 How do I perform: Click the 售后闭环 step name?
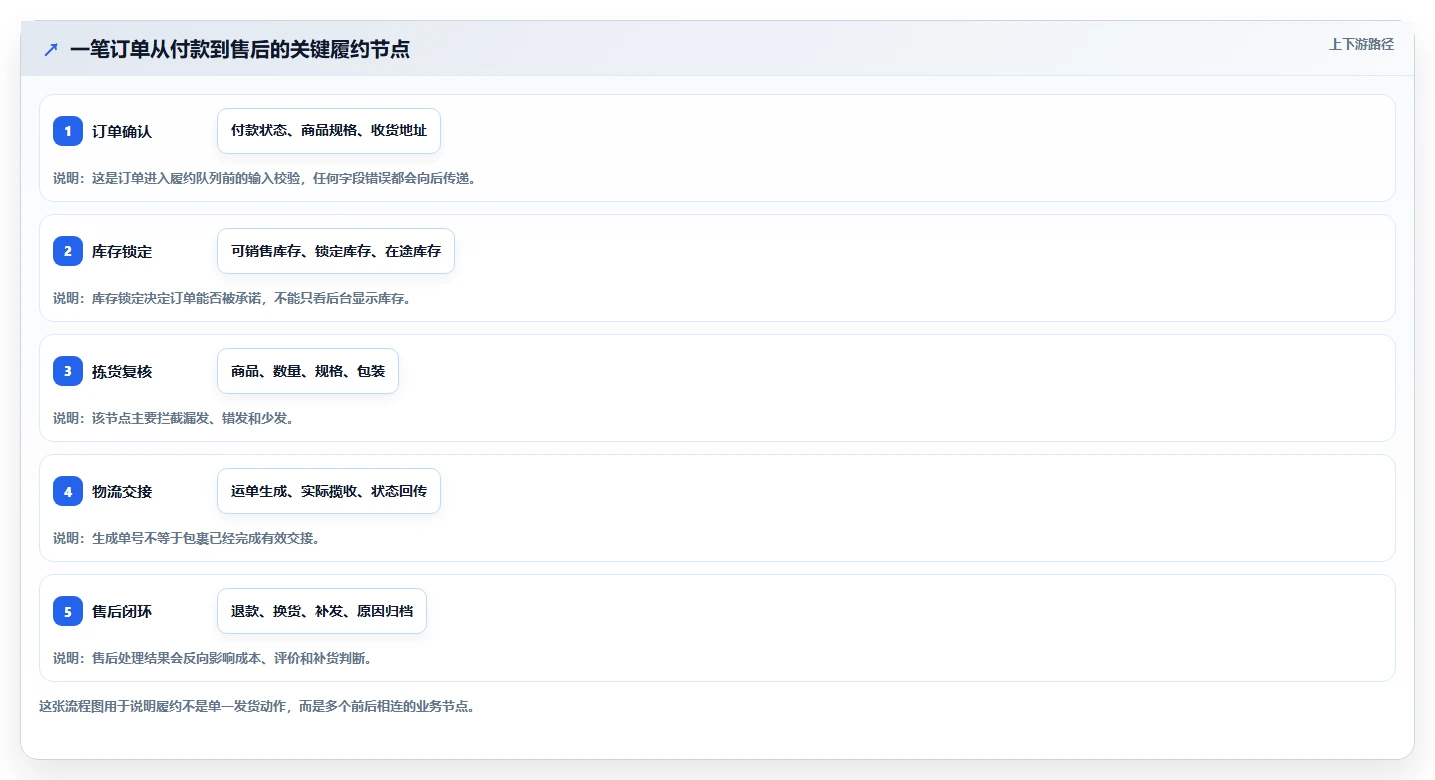(x=122, y=612)
